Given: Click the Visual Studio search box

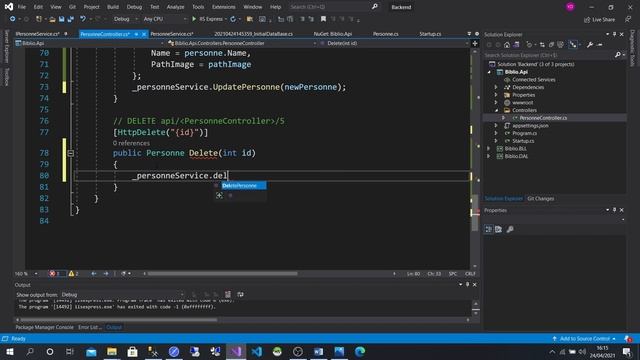Looking at the screenshot, I should [333, 7].
